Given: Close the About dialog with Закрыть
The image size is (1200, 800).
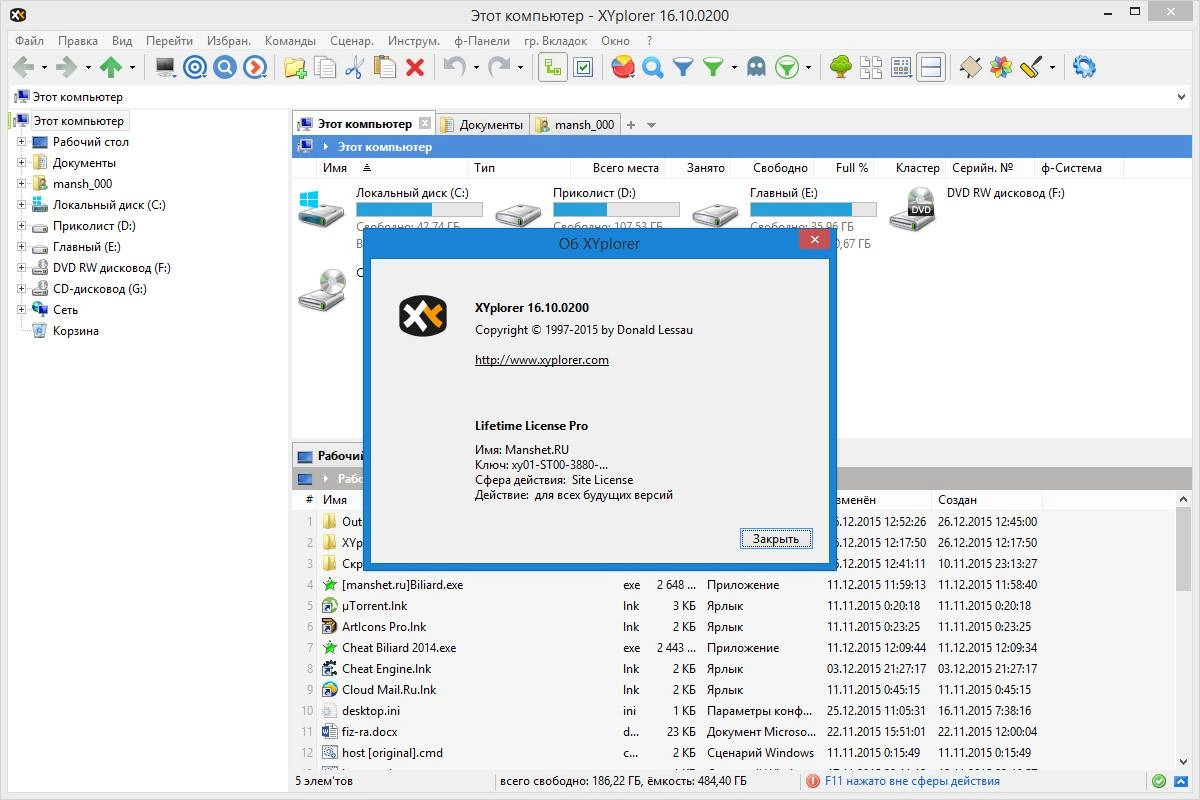Looking at the screenshot, I should 776,539.
